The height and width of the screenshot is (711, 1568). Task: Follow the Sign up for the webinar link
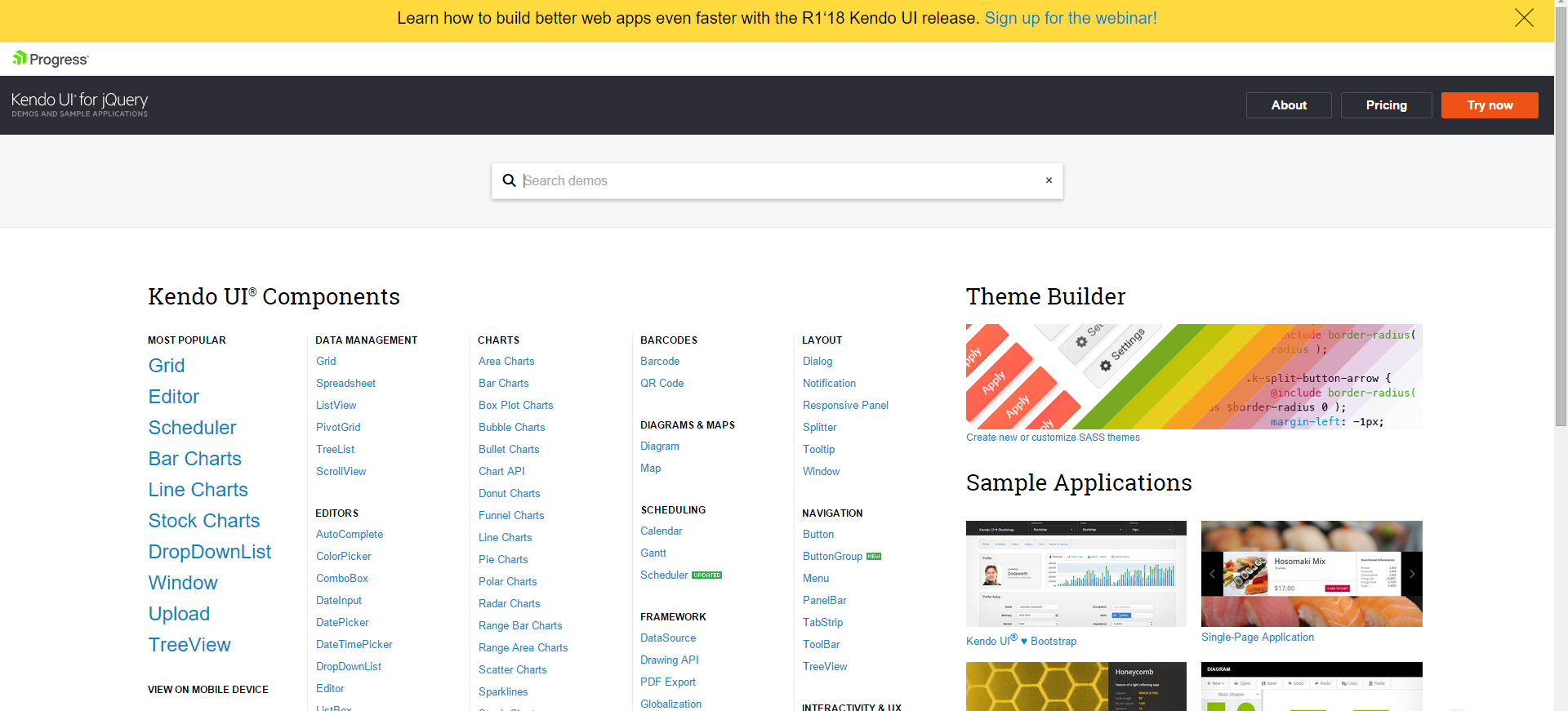1071,18
